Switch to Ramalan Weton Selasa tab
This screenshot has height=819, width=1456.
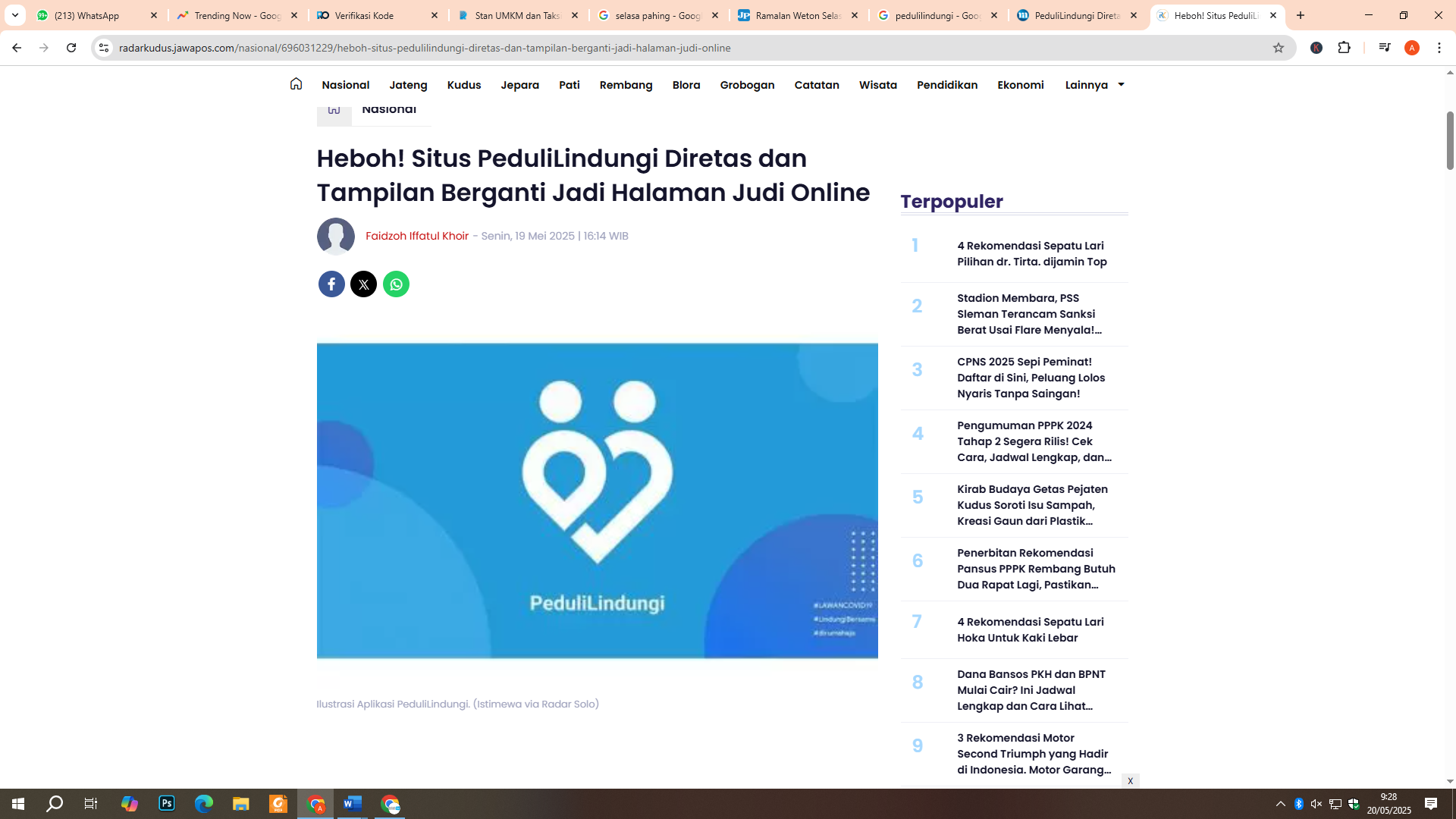coord(798,15)
